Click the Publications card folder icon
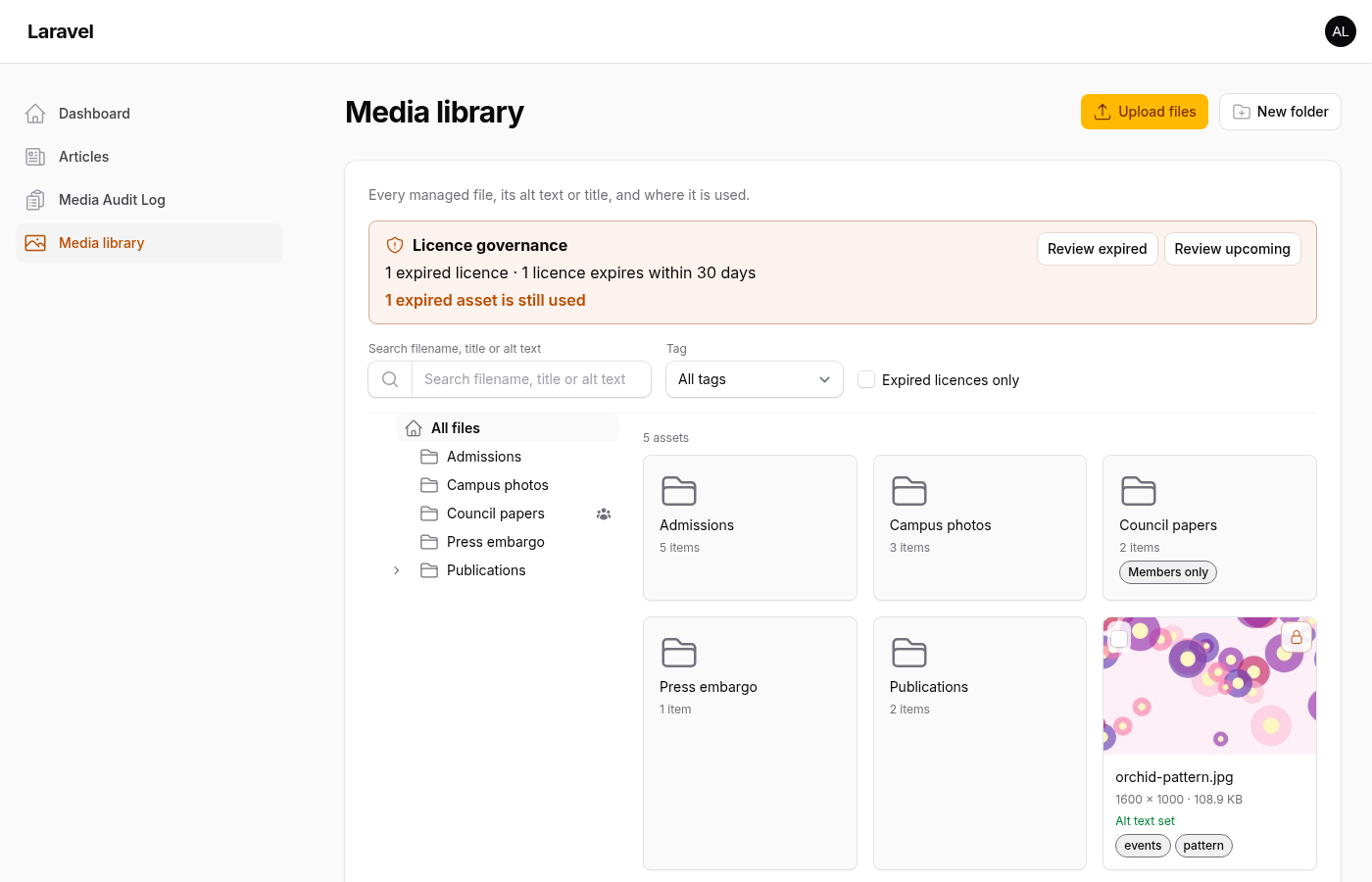The width and height of the screenshot is (1372, 882). [909, 653]
